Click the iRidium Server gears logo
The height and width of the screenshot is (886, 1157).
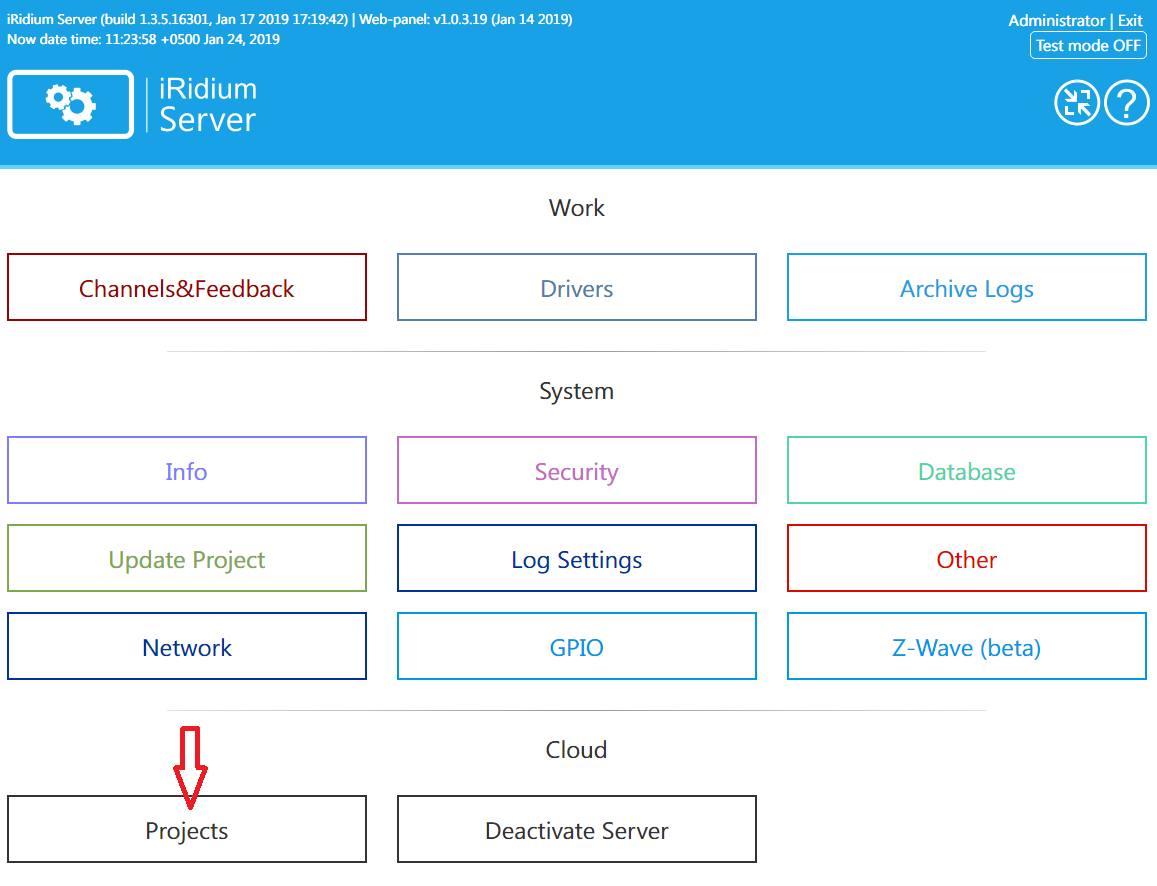click(70, 104)
